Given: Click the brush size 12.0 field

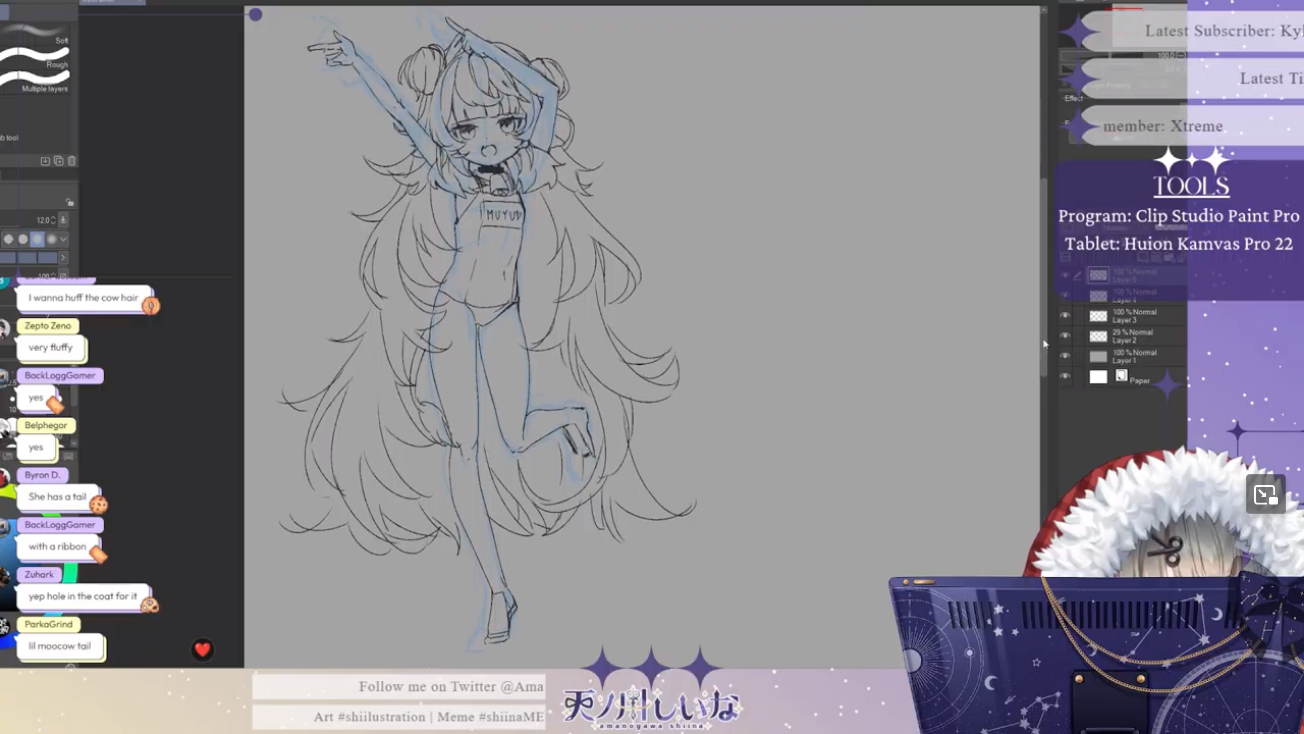Looking at the screenshot, I should click(x=41, y=220).
